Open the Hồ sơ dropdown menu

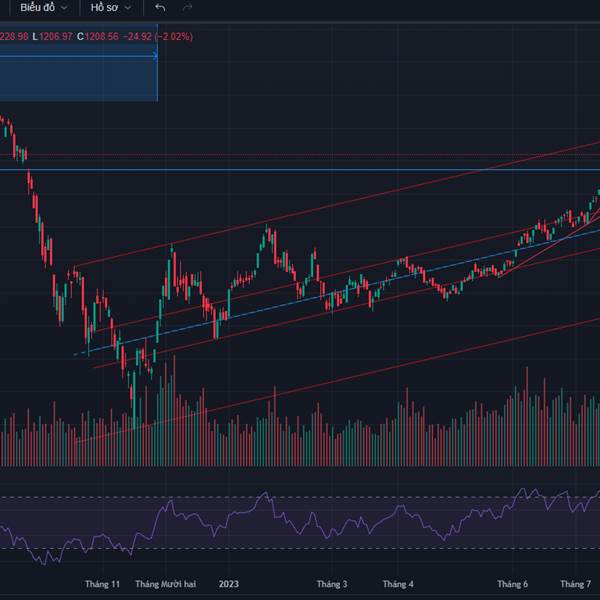coord(111,7)
